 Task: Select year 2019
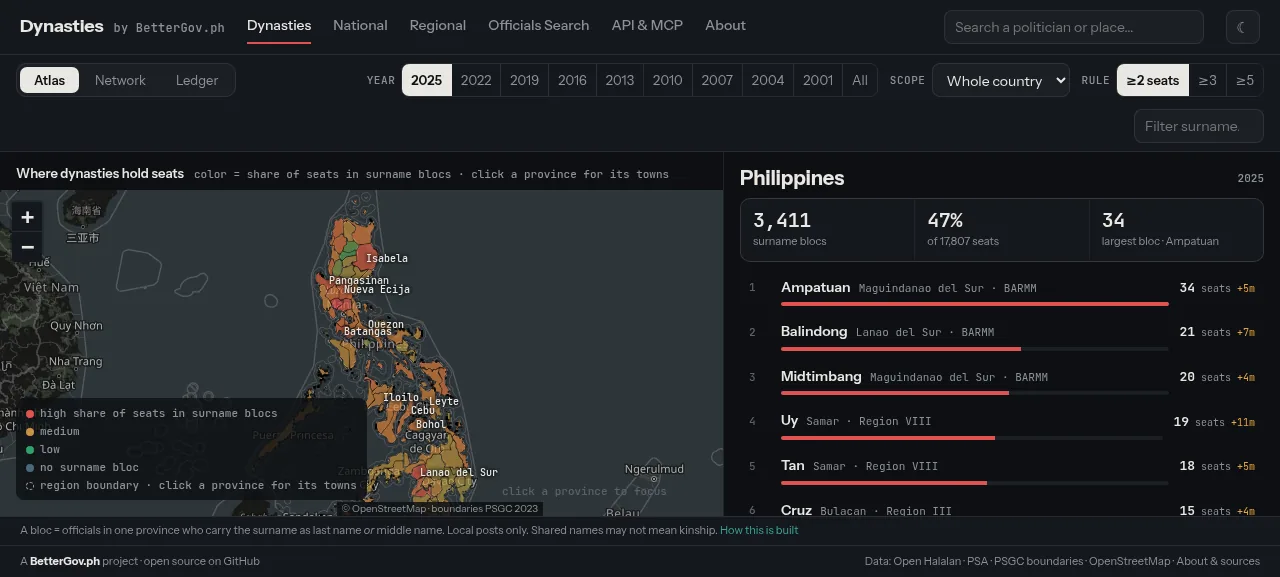tap(524, 80)
